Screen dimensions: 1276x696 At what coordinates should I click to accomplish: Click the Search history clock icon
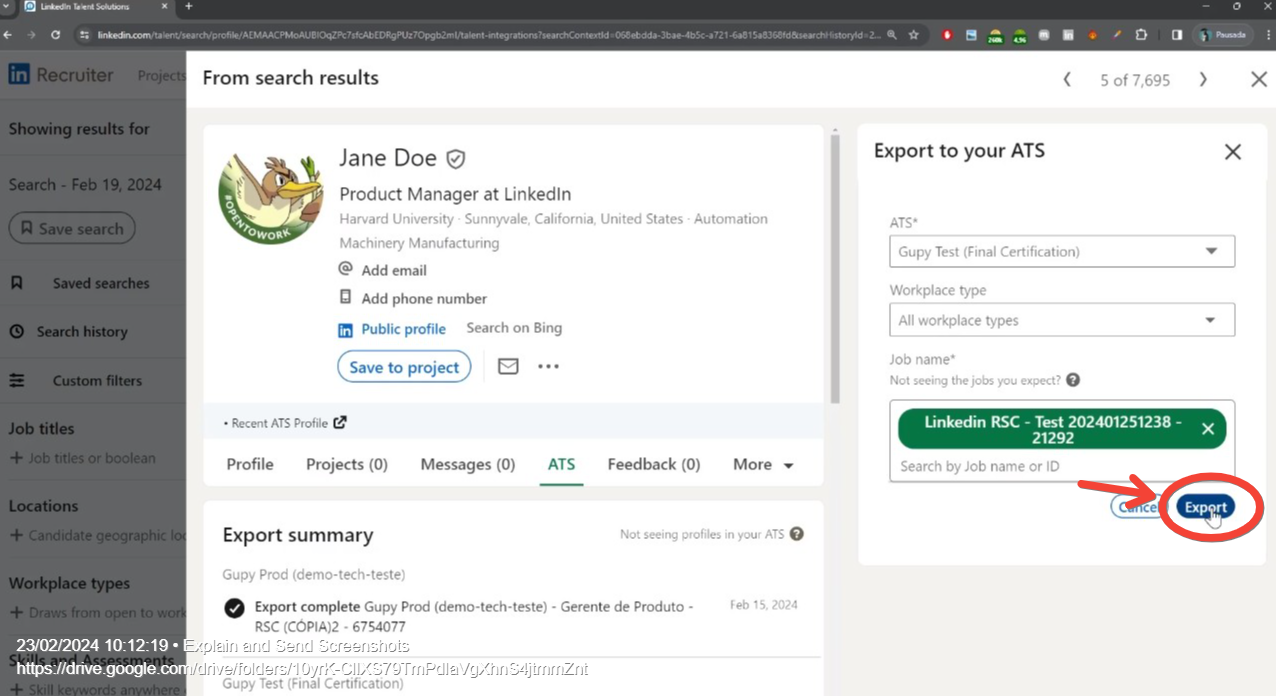tap(17, 331)
